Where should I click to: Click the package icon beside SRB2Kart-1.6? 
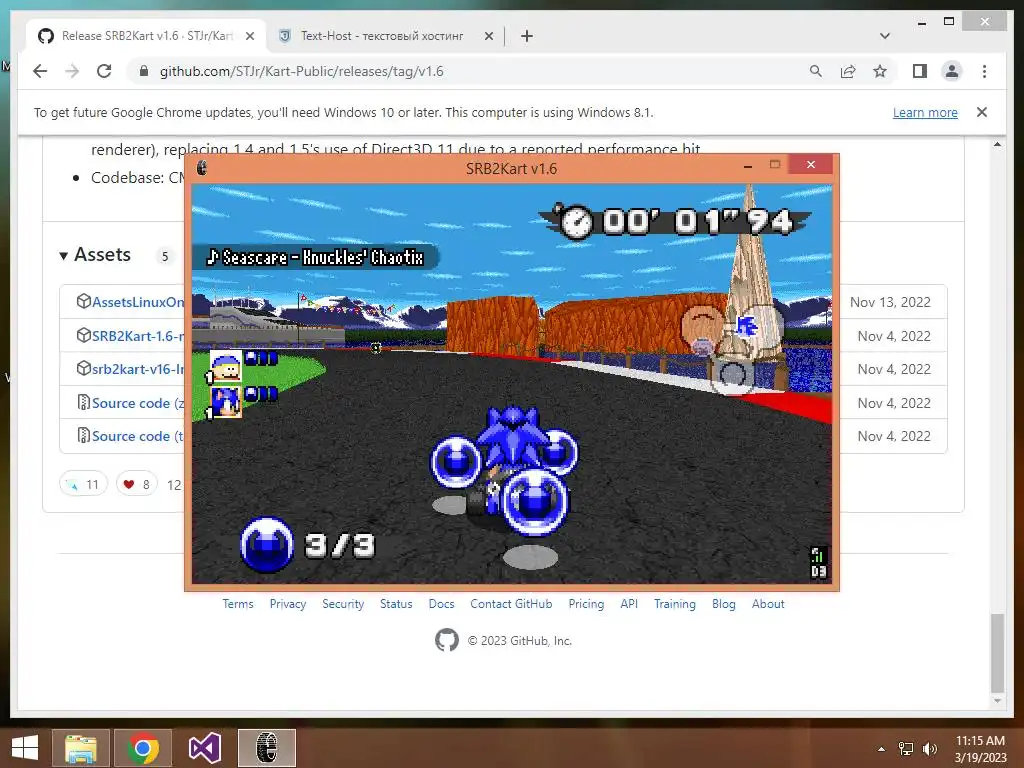pos(84,335)
